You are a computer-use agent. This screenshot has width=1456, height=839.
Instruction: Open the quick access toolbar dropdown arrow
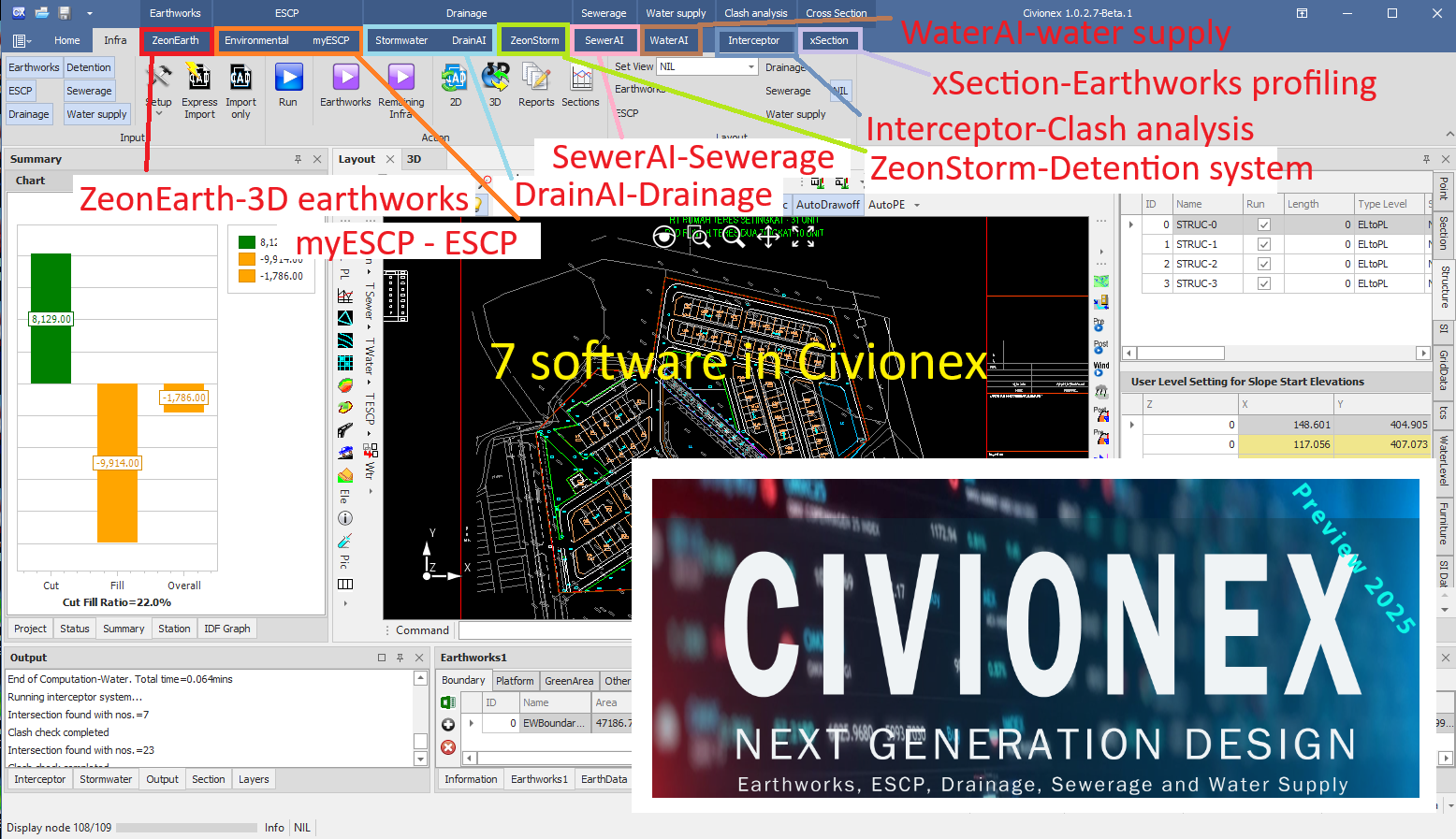tap(90, 13)
